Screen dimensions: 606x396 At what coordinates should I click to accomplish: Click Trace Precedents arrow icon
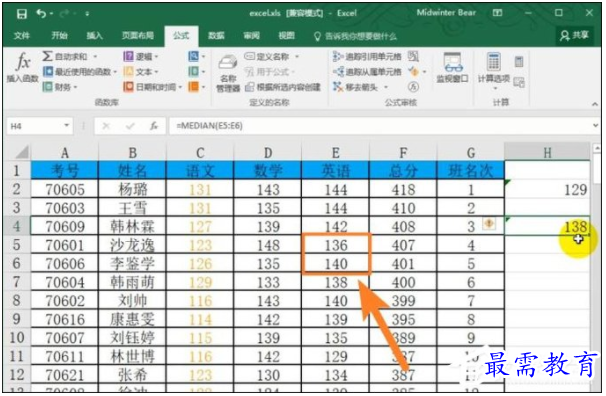point(338,56)
